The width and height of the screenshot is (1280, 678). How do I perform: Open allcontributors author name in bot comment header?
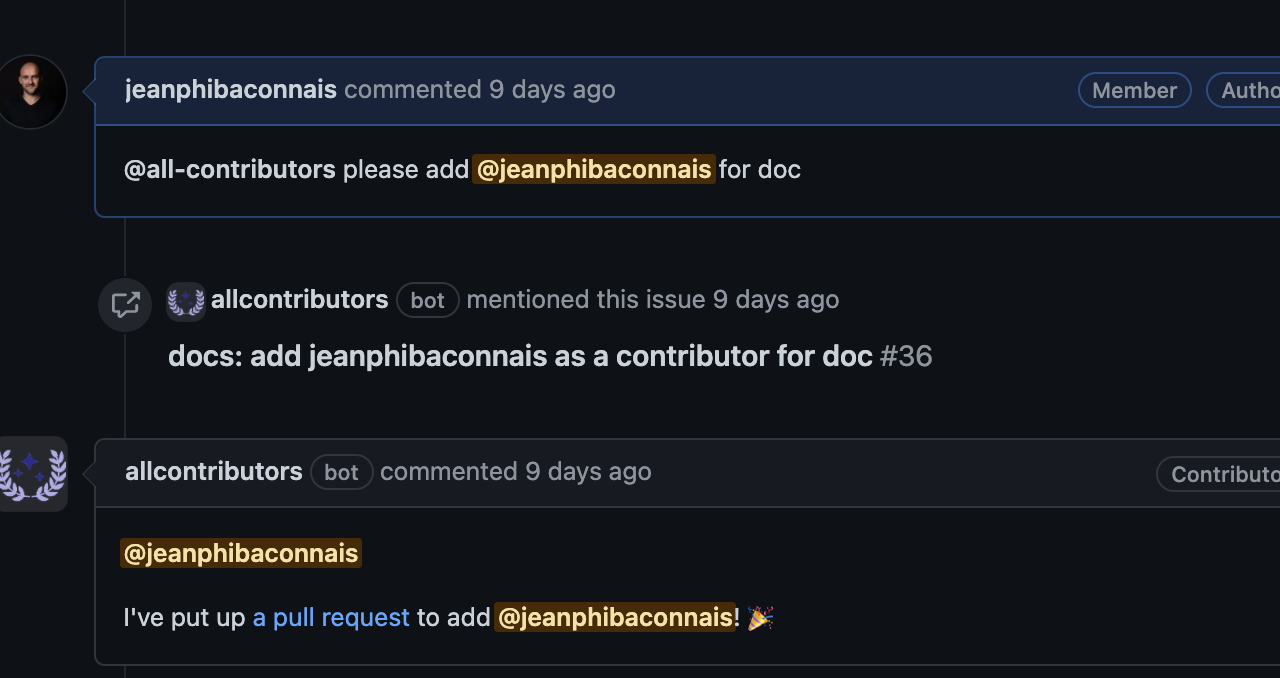213,472
